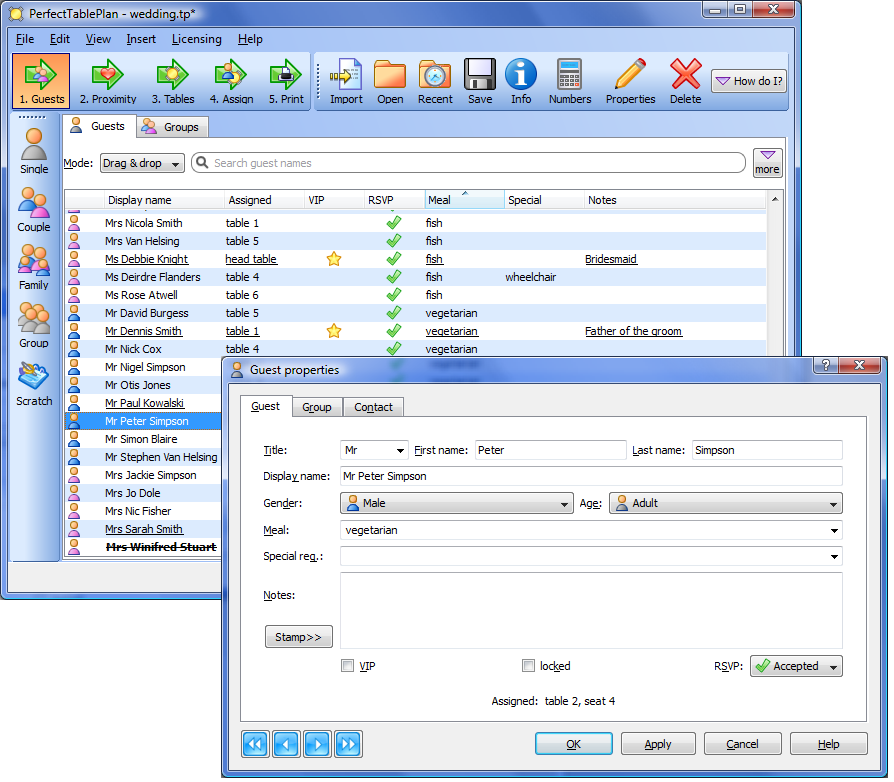Add a Couple from sidebar
894x782 pixels.
pyautogui.click(x=34, y=210)
